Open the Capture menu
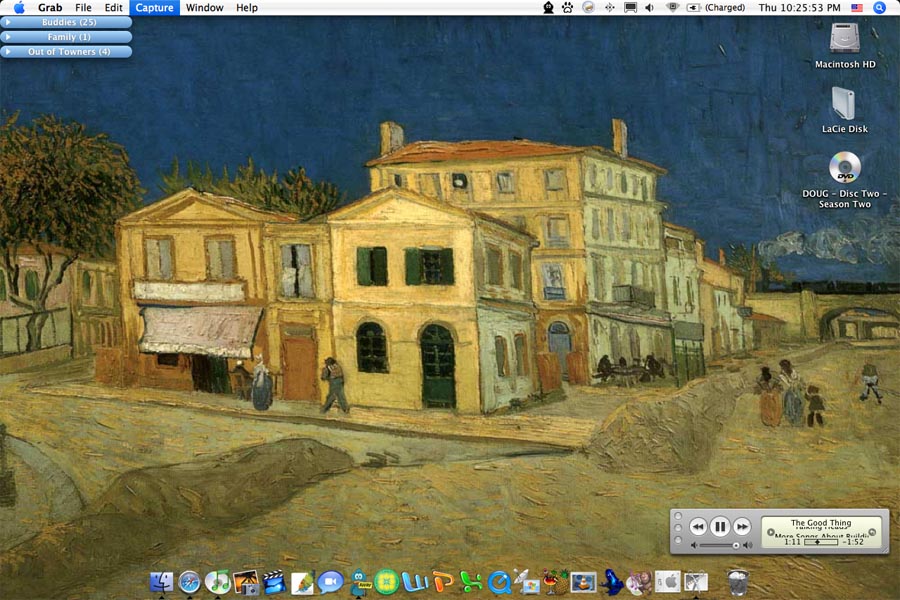 154,7
